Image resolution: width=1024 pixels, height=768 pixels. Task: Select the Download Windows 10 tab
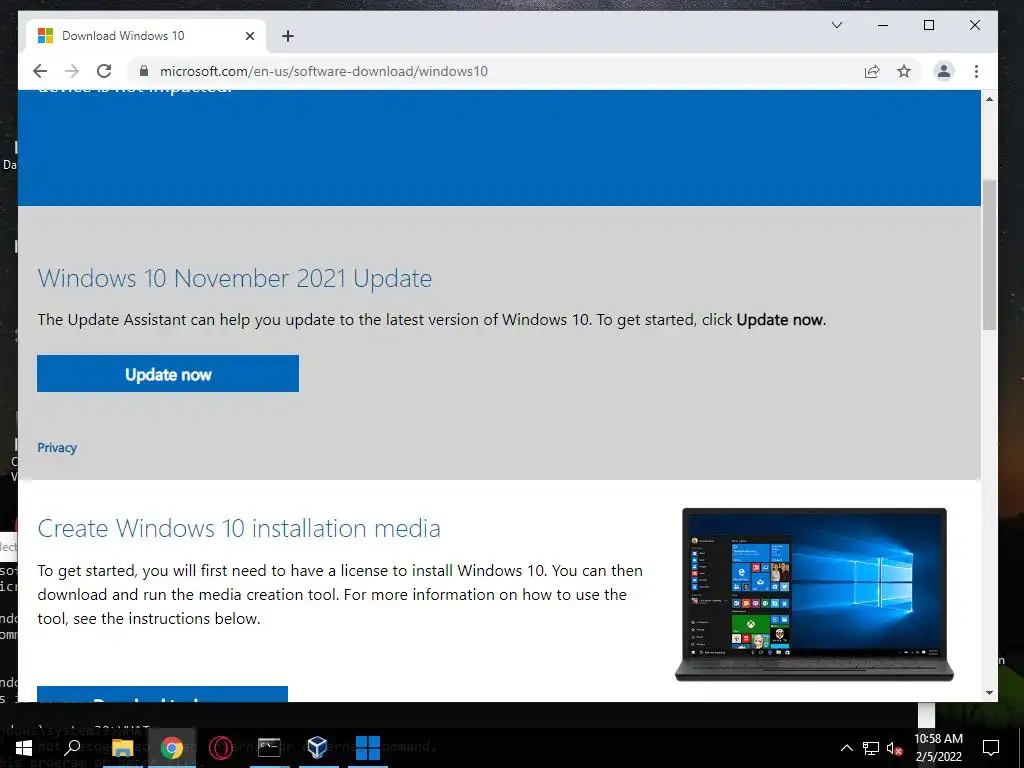click(145, 36)
